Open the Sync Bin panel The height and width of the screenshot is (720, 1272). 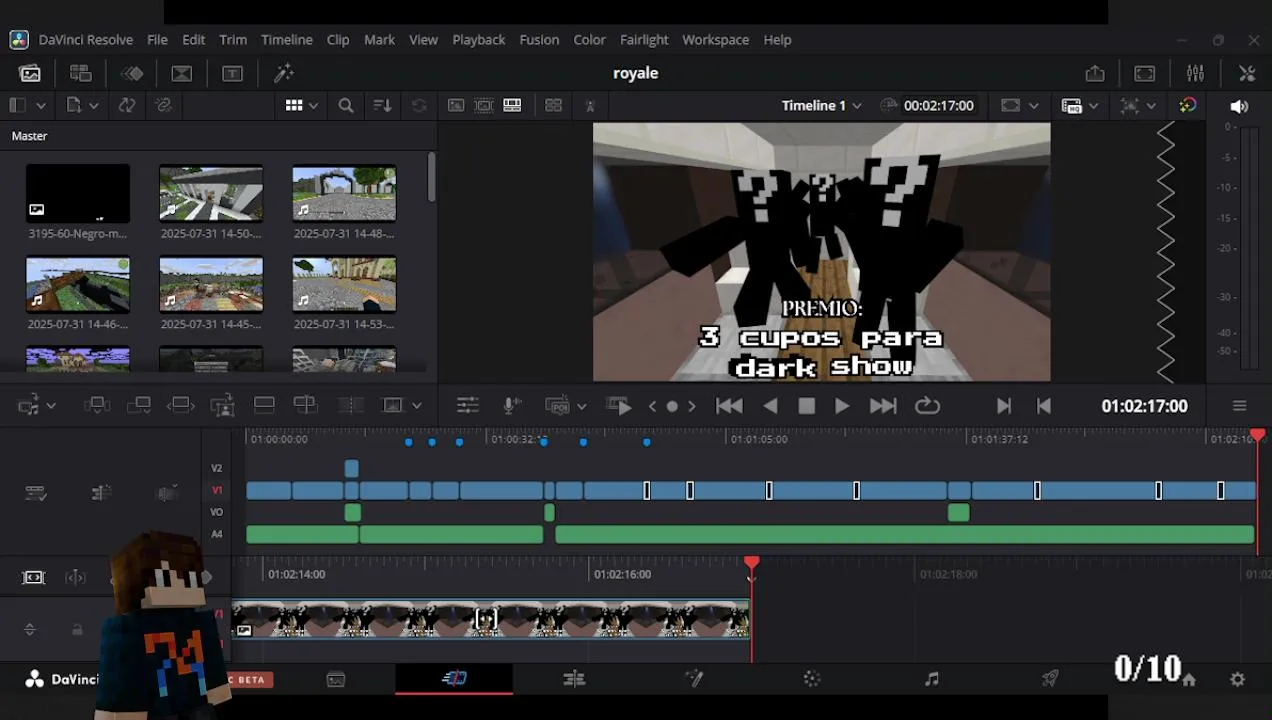81,73
